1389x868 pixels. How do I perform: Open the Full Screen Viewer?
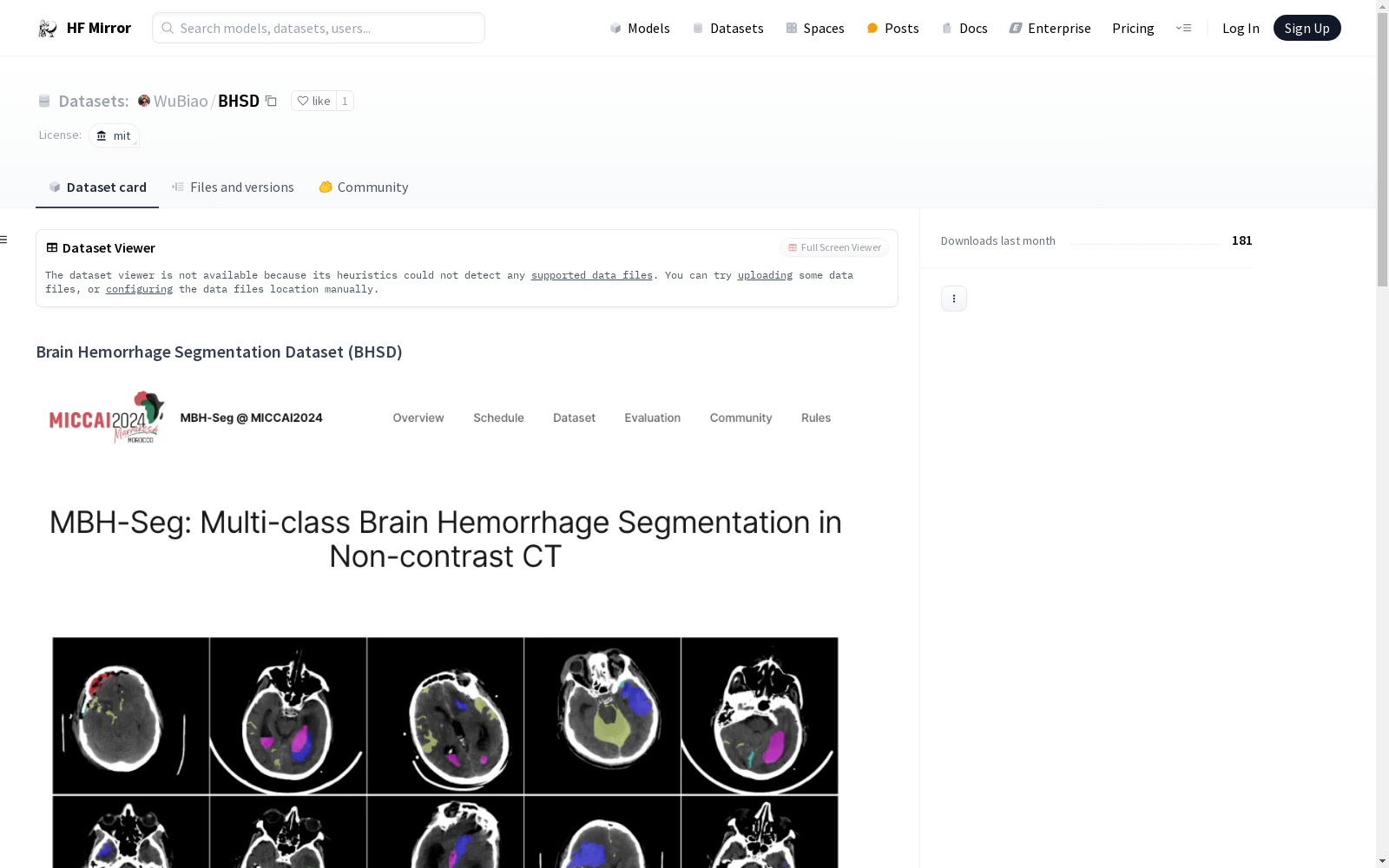pyautogui.click(x=834, y=247)
